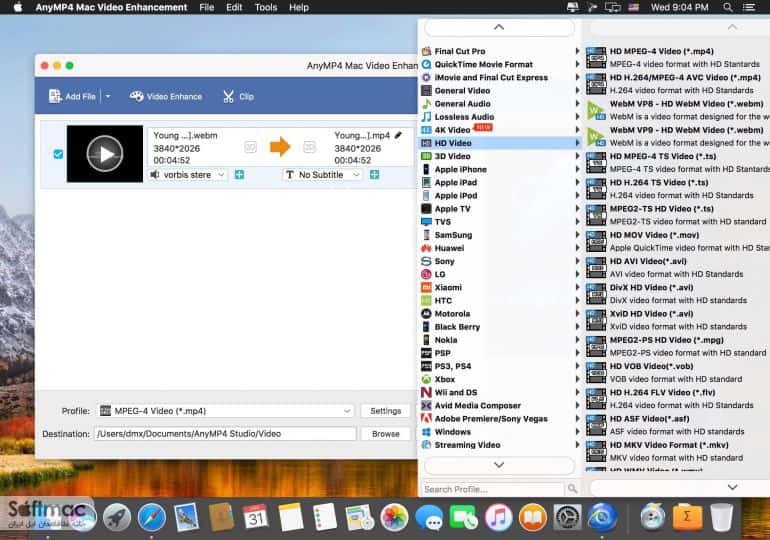This screenshot has height=540, width=770.
Task: Open System Preferences in the dock
Action: tap(567, 517)
